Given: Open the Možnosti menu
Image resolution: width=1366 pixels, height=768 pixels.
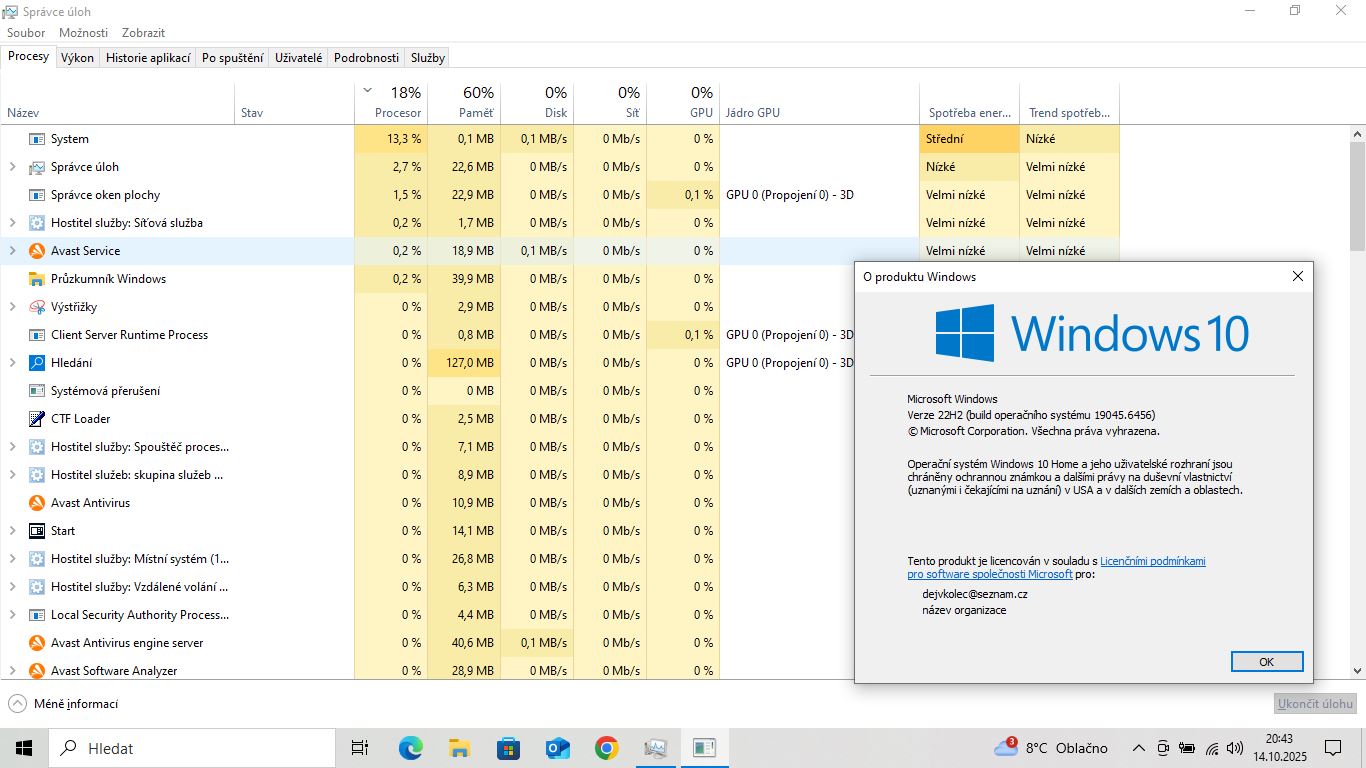Looking at the screenshot, I should coord(83,33).
